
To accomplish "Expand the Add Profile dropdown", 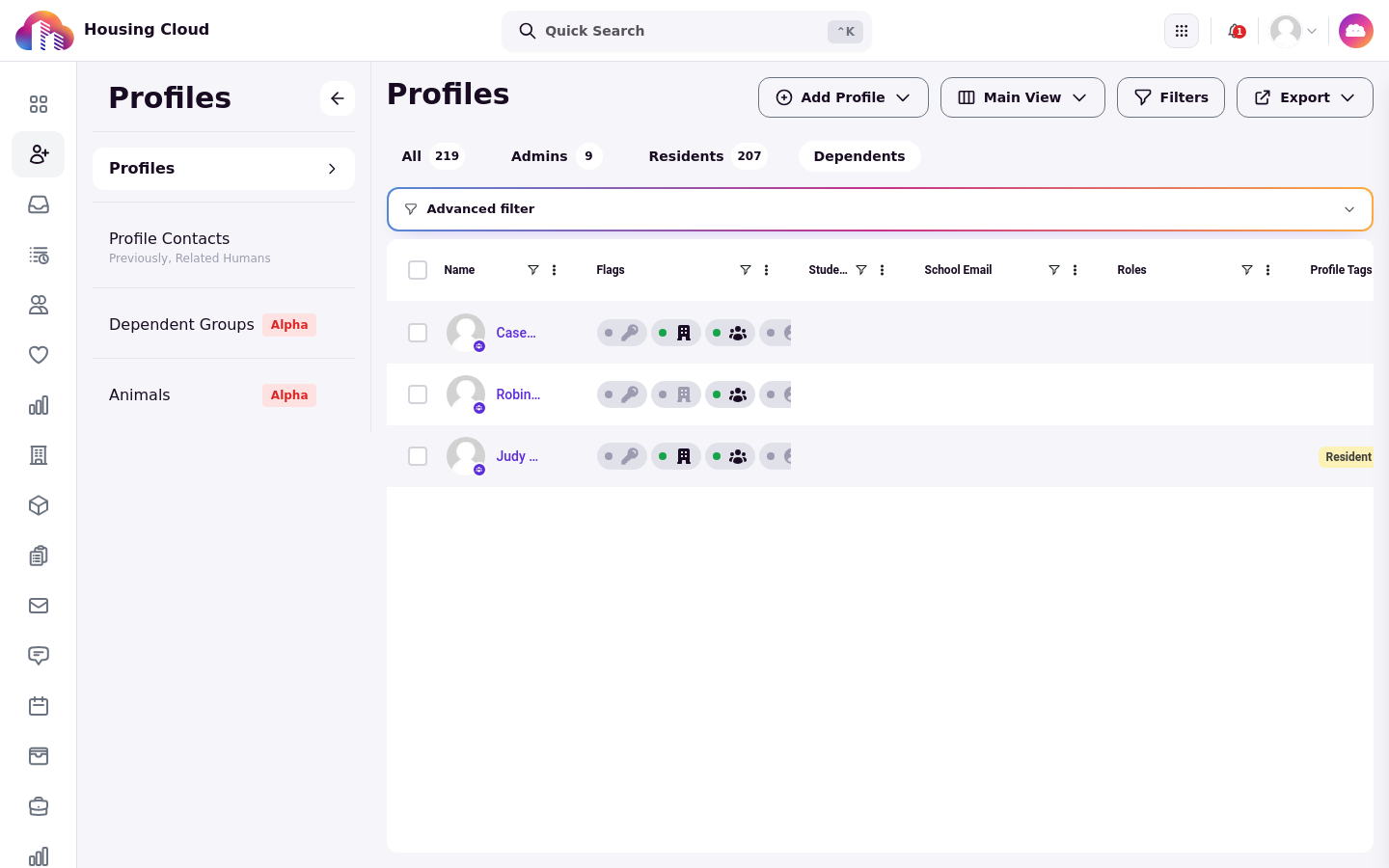I will (x=843, y=97).
